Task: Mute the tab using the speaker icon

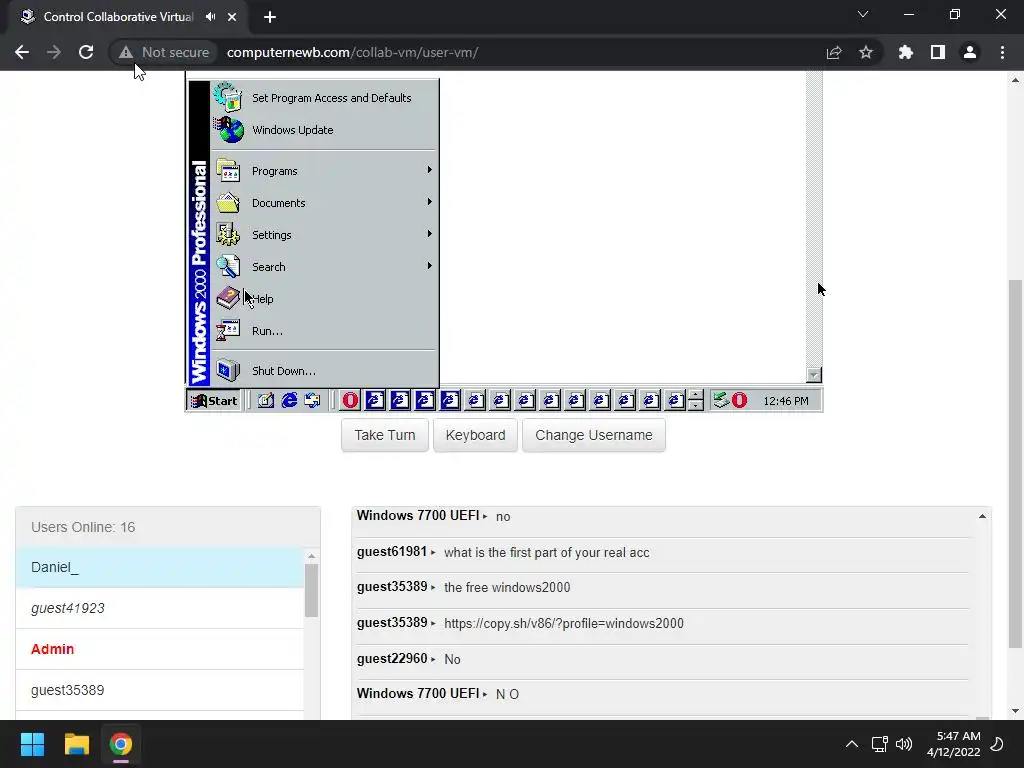Action: tap(210, 17)
